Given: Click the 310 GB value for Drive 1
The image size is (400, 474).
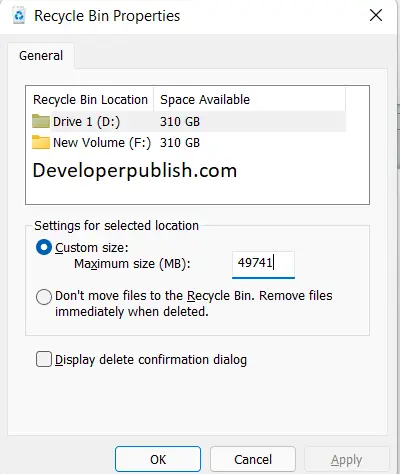Looking at the screenshot, I should pos(180,121).
